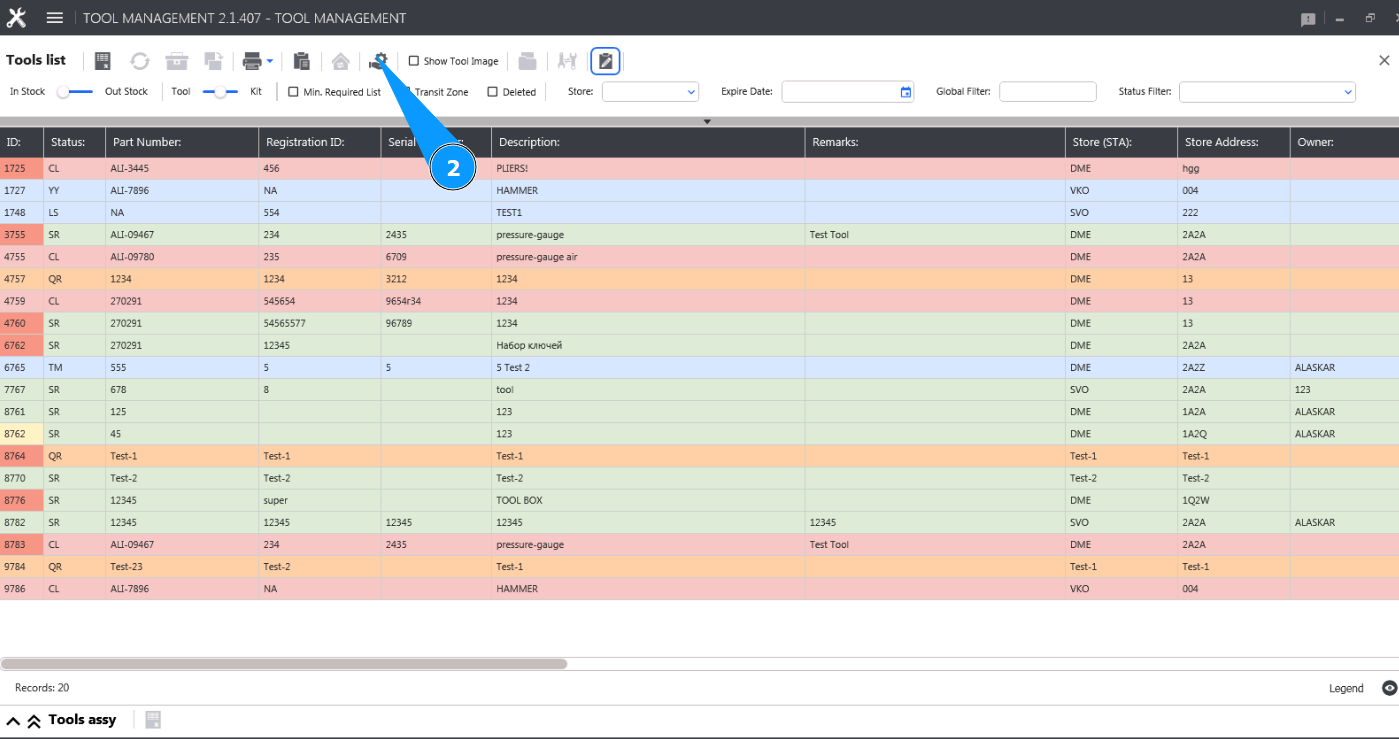
Task: Check the Min. Required List checkbox
Action: (294, 92)
